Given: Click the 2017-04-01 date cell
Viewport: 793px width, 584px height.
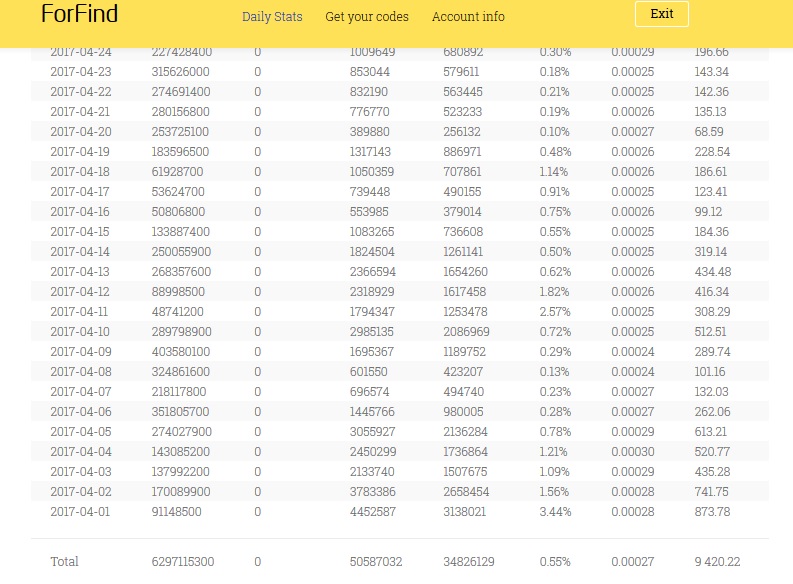Looking at the screenshot, I should (x=81, y=512).
